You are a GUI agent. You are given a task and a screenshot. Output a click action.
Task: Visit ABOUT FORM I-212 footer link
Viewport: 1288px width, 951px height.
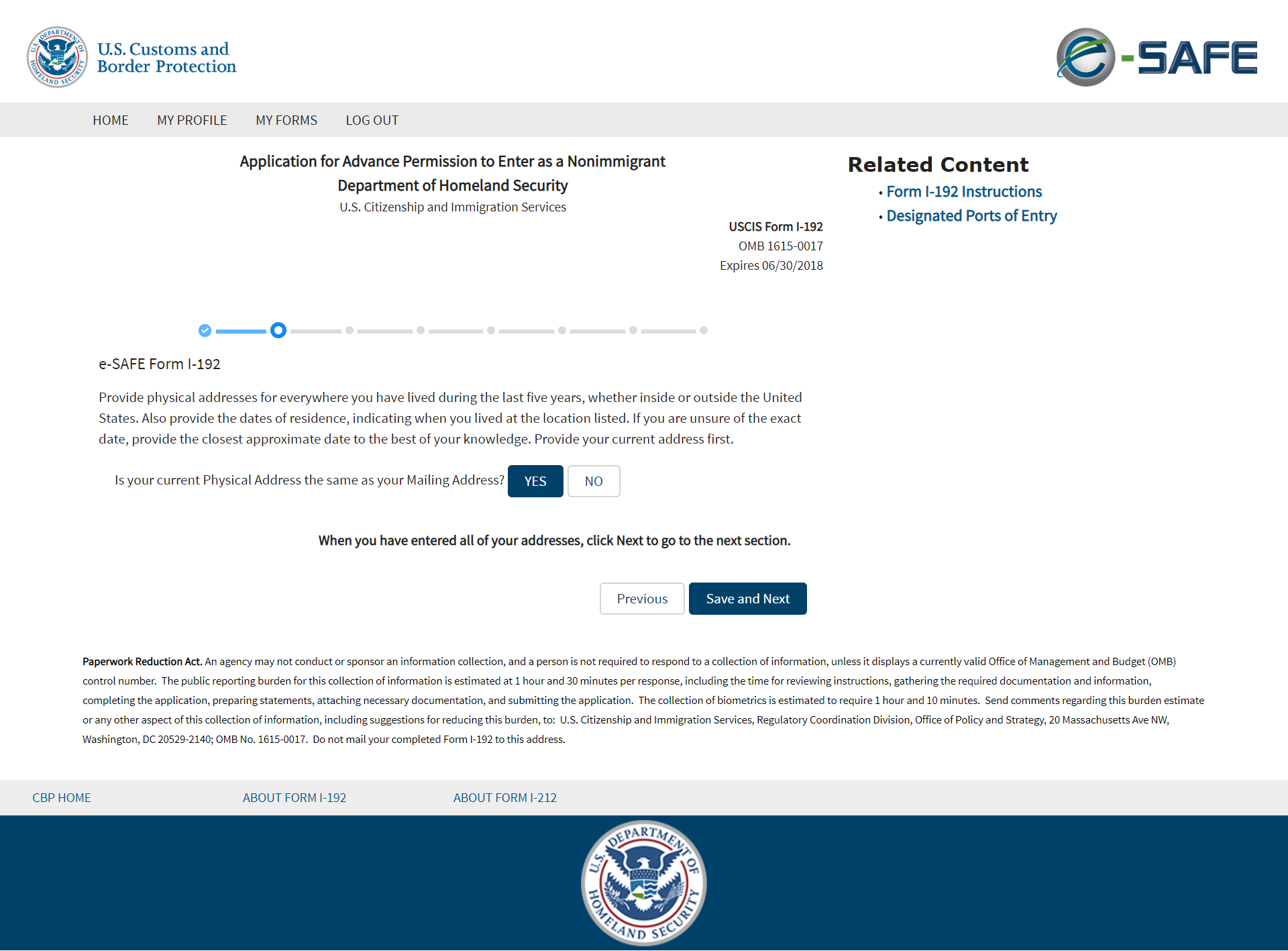click(x=504, y=797)
